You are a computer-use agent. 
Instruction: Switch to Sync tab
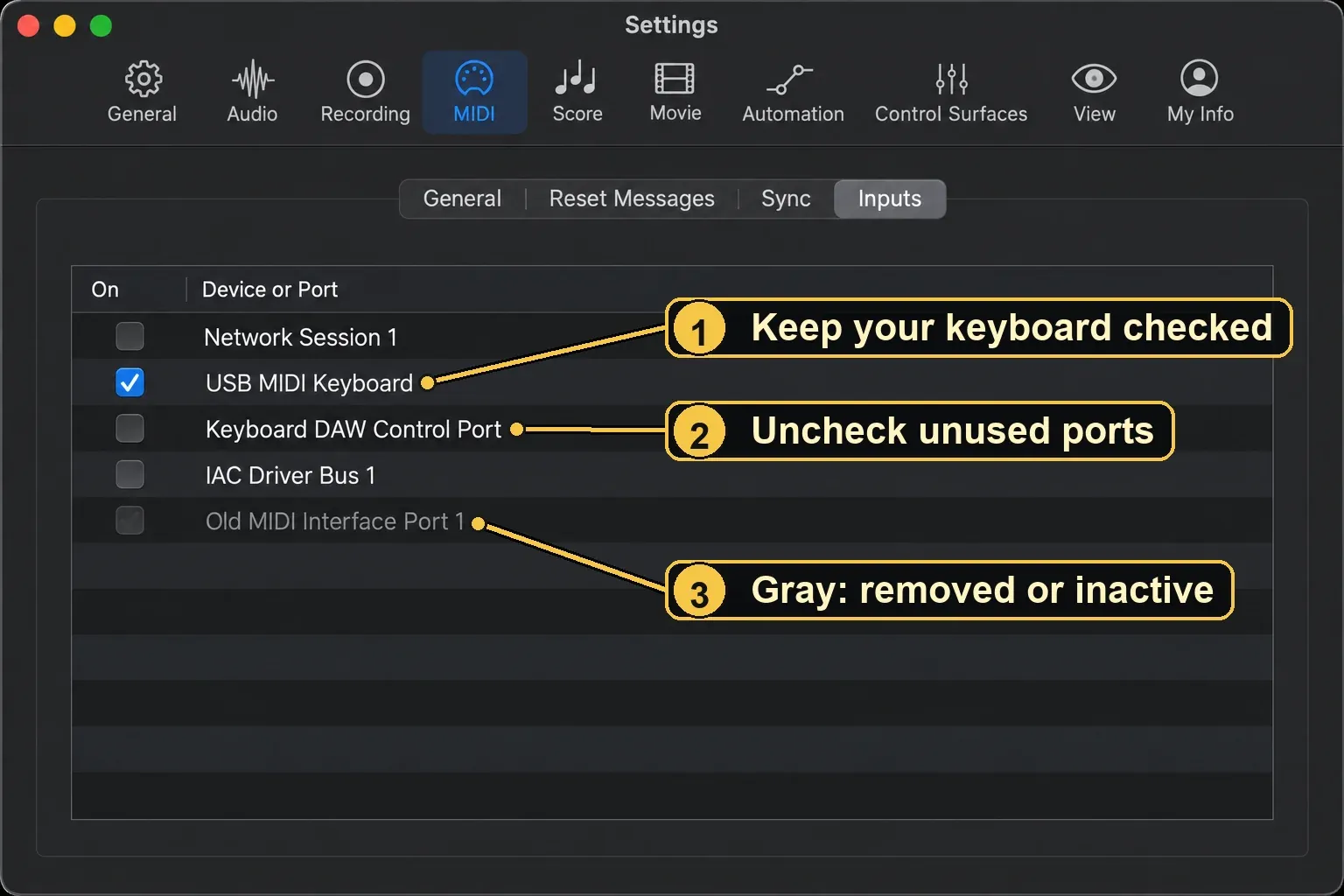point(786,199)
